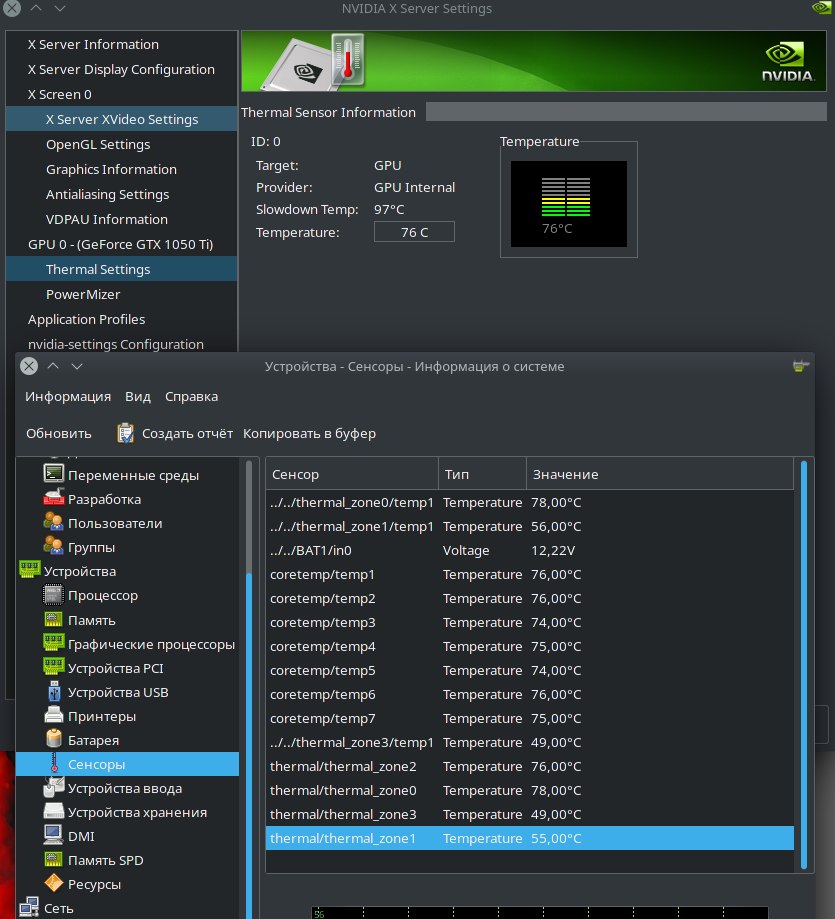Select the highlighted thermal/thermal_zone1 row

[530, 838]
